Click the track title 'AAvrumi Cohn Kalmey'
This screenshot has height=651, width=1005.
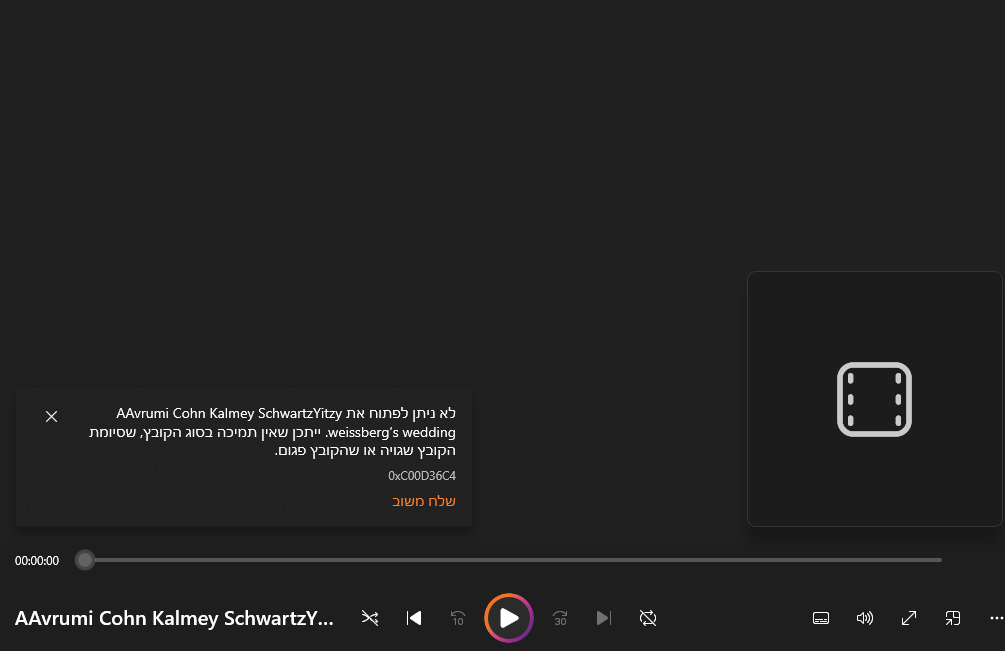[x=174, y=618]
